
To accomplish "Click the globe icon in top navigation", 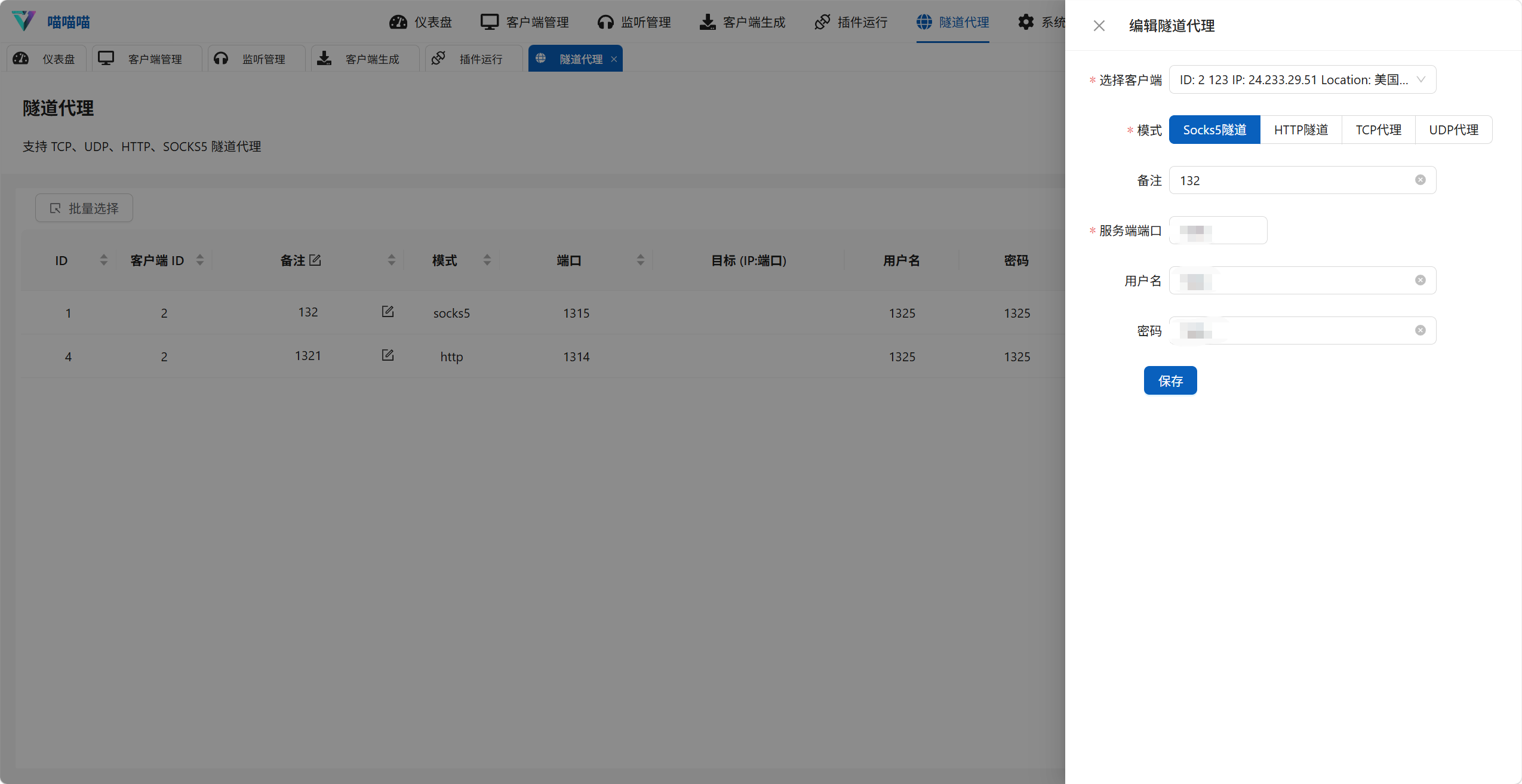I will [x=924, y=22].
